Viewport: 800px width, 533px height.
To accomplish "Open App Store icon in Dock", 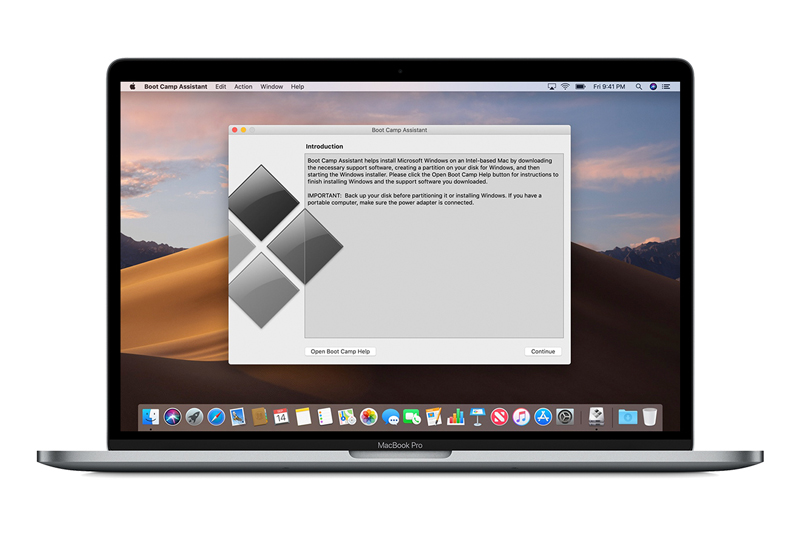I will (543, 417).
